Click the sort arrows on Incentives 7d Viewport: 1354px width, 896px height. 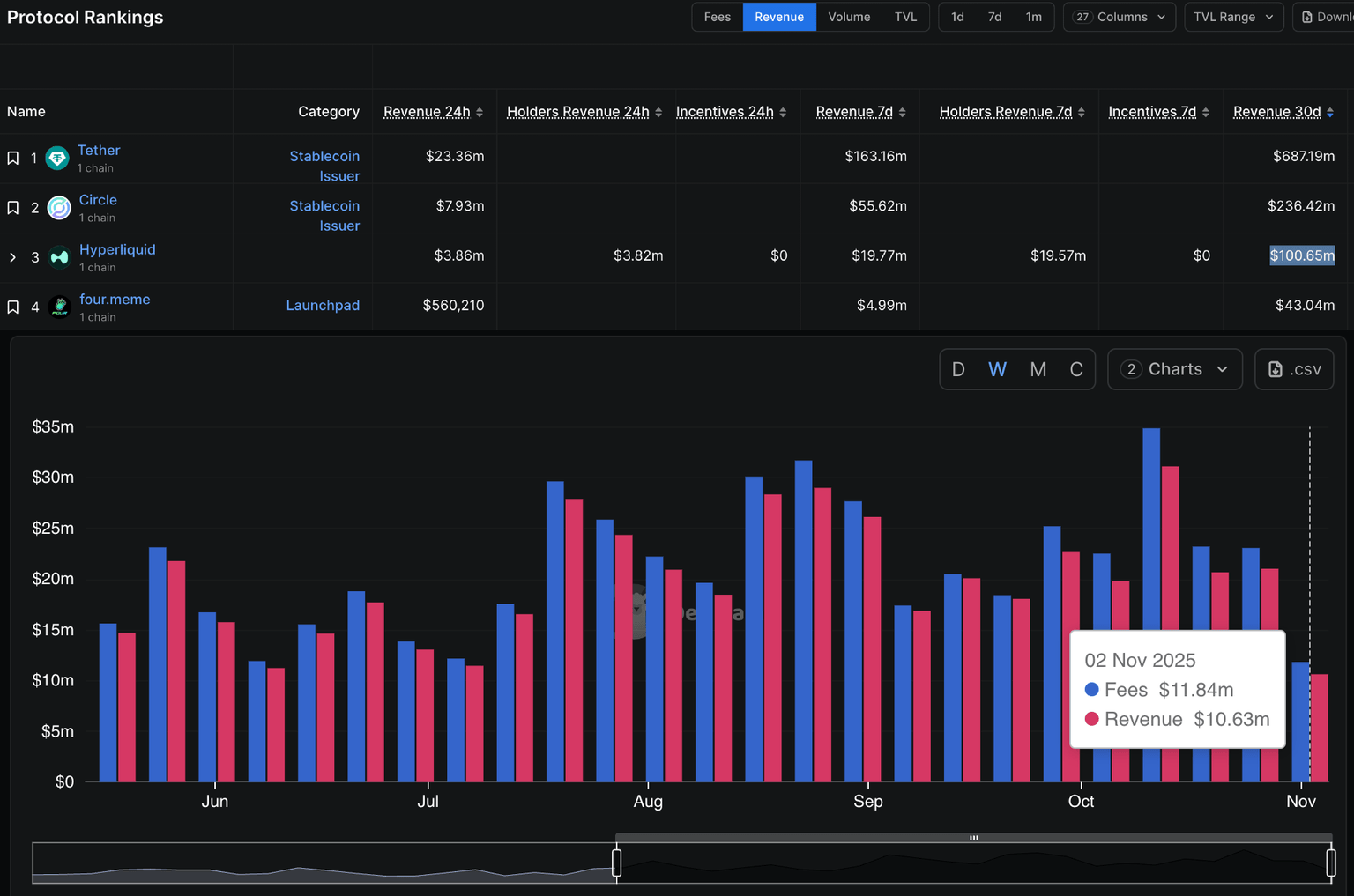1206,113
